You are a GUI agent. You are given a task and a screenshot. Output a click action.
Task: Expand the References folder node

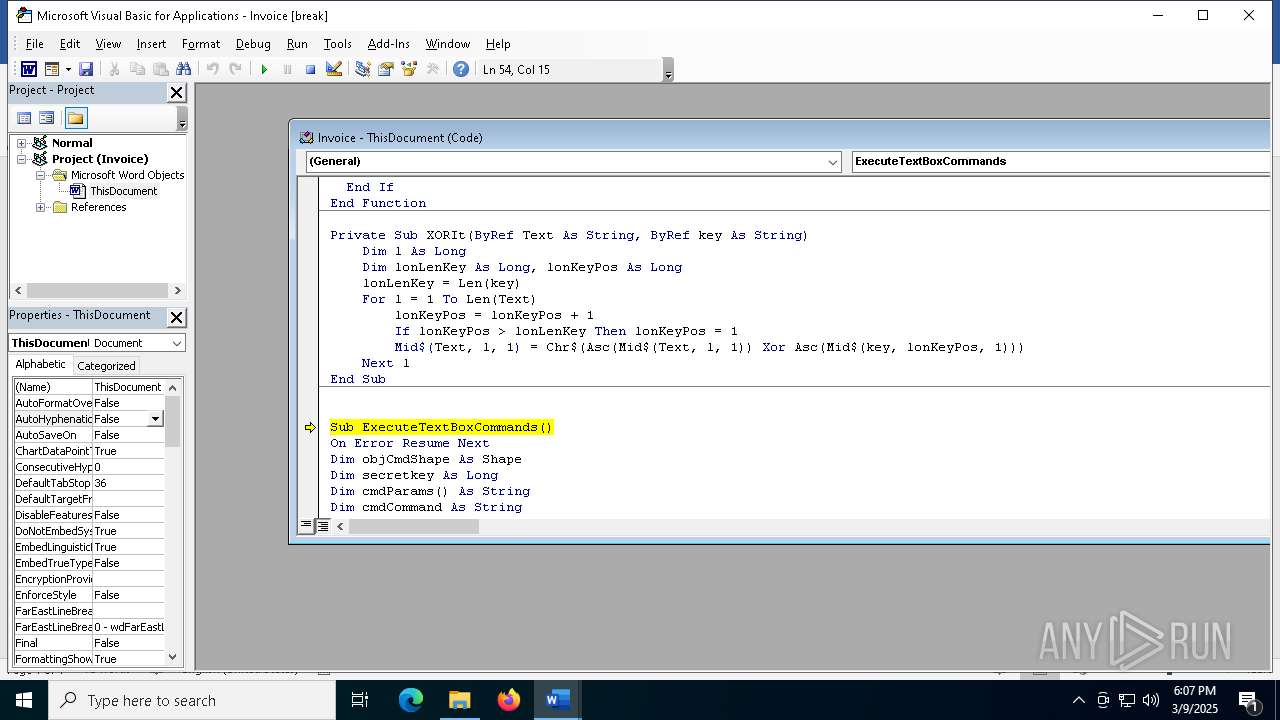pyautogui.click(x=41, y=207)
